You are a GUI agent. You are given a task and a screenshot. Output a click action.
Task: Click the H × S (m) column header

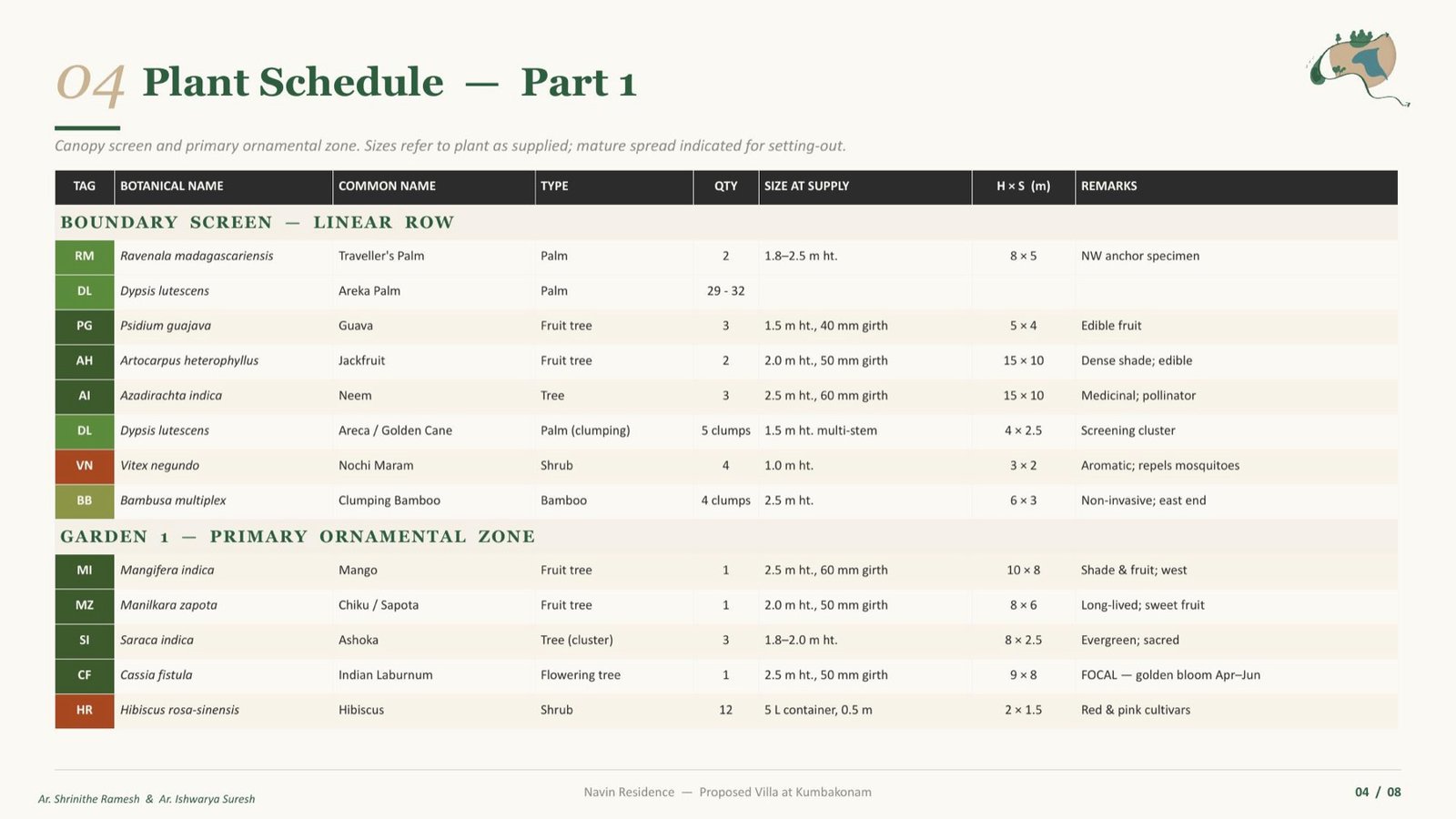1023,186
